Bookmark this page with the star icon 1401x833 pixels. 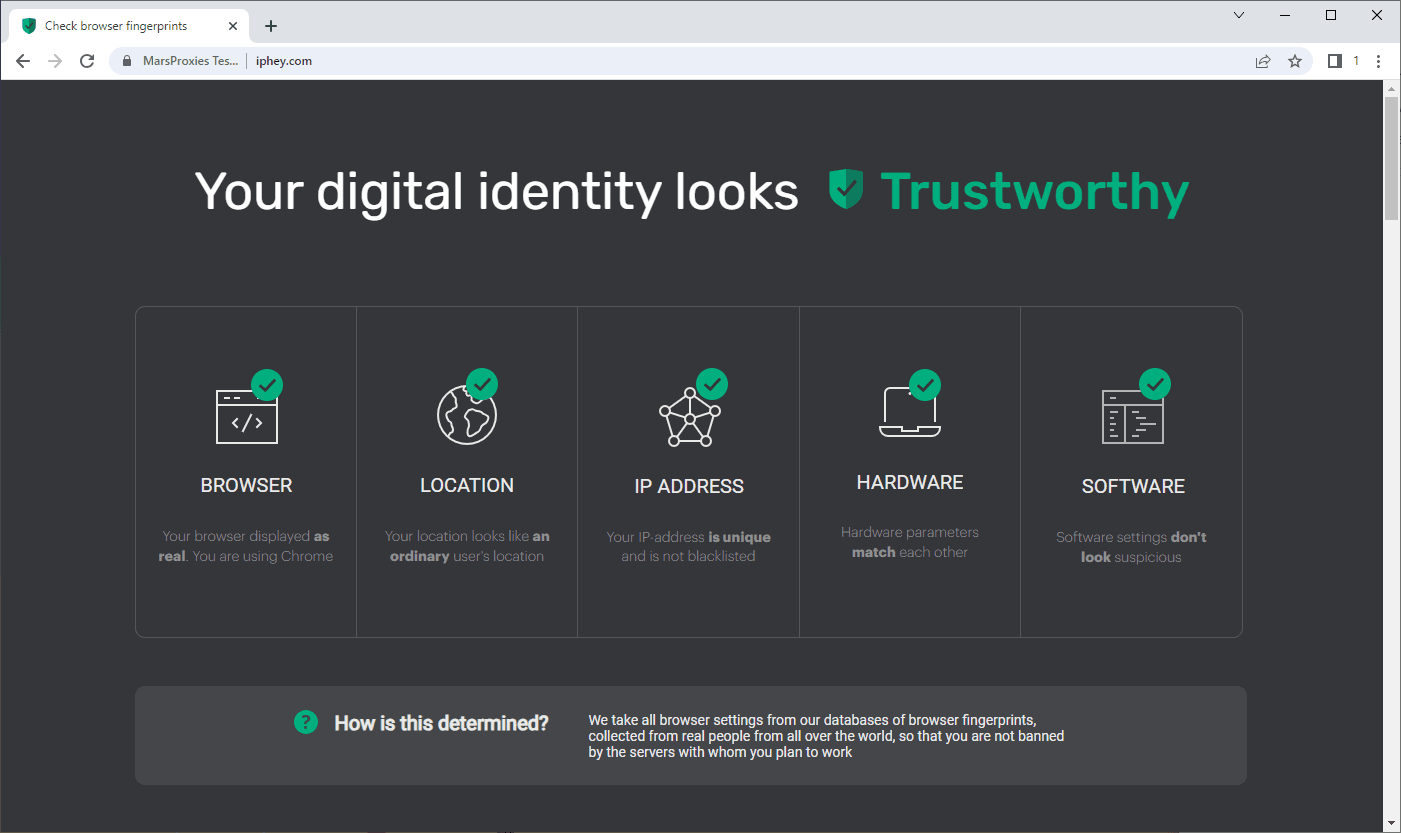[x=1295, y=61]
